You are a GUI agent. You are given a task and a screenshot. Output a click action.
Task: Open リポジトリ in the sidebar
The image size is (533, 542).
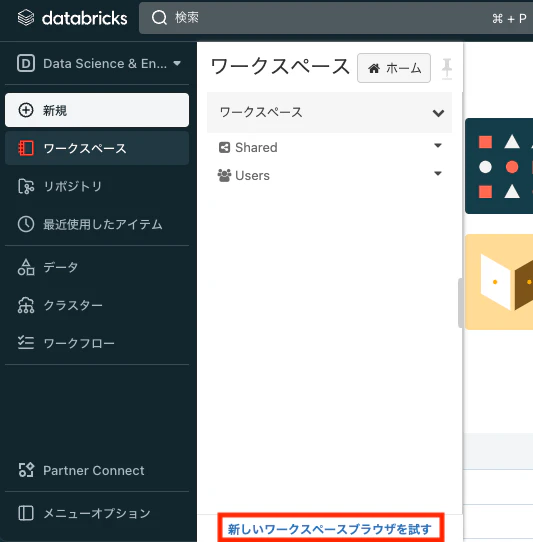coord(97,186)
